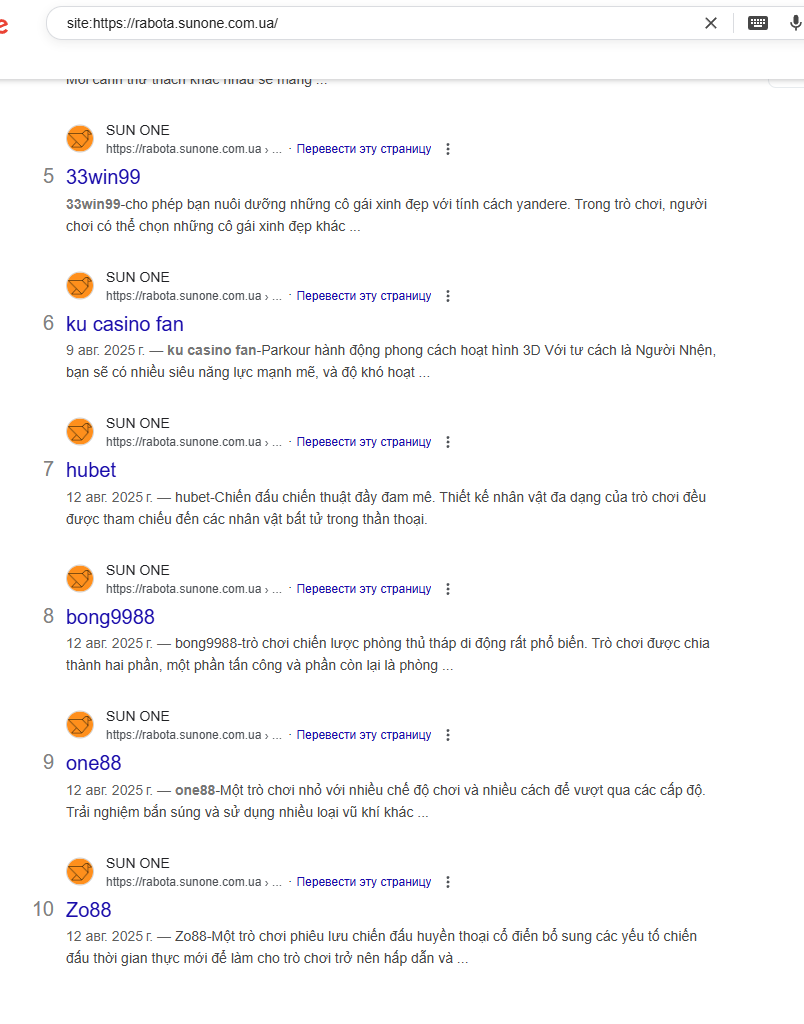Image resolution: width=804 pixels, height=1024 pixels.
Task: Open three-dot menu for the hubet result
Action: (448, 442)
